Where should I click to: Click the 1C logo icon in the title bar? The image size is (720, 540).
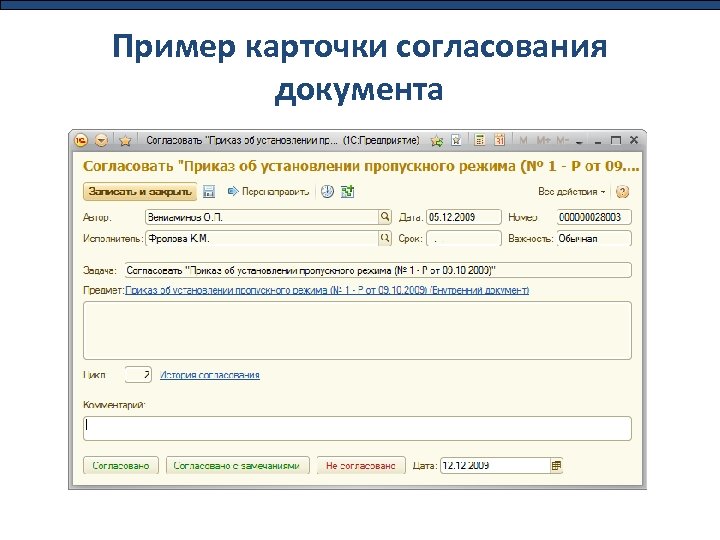81,140
